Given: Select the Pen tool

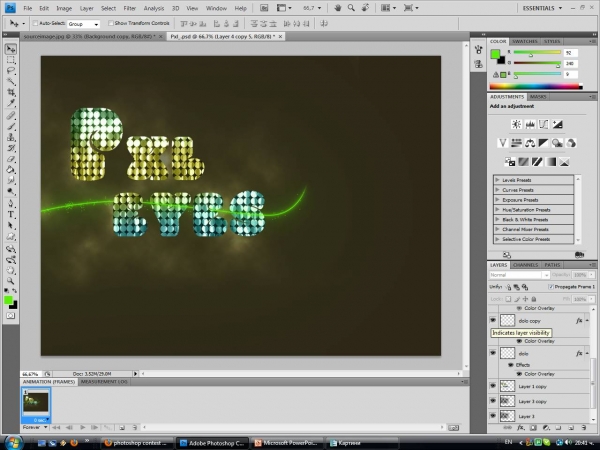Looking at the screenshot, I should click(x=11, y=203).
